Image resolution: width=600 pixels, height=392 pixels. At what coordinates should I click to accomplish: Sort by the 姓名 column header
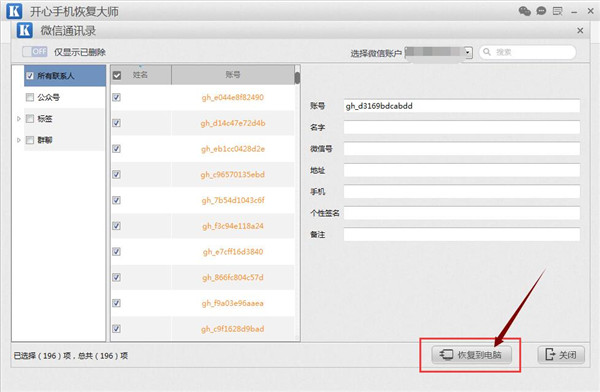(x=140, y=75)
